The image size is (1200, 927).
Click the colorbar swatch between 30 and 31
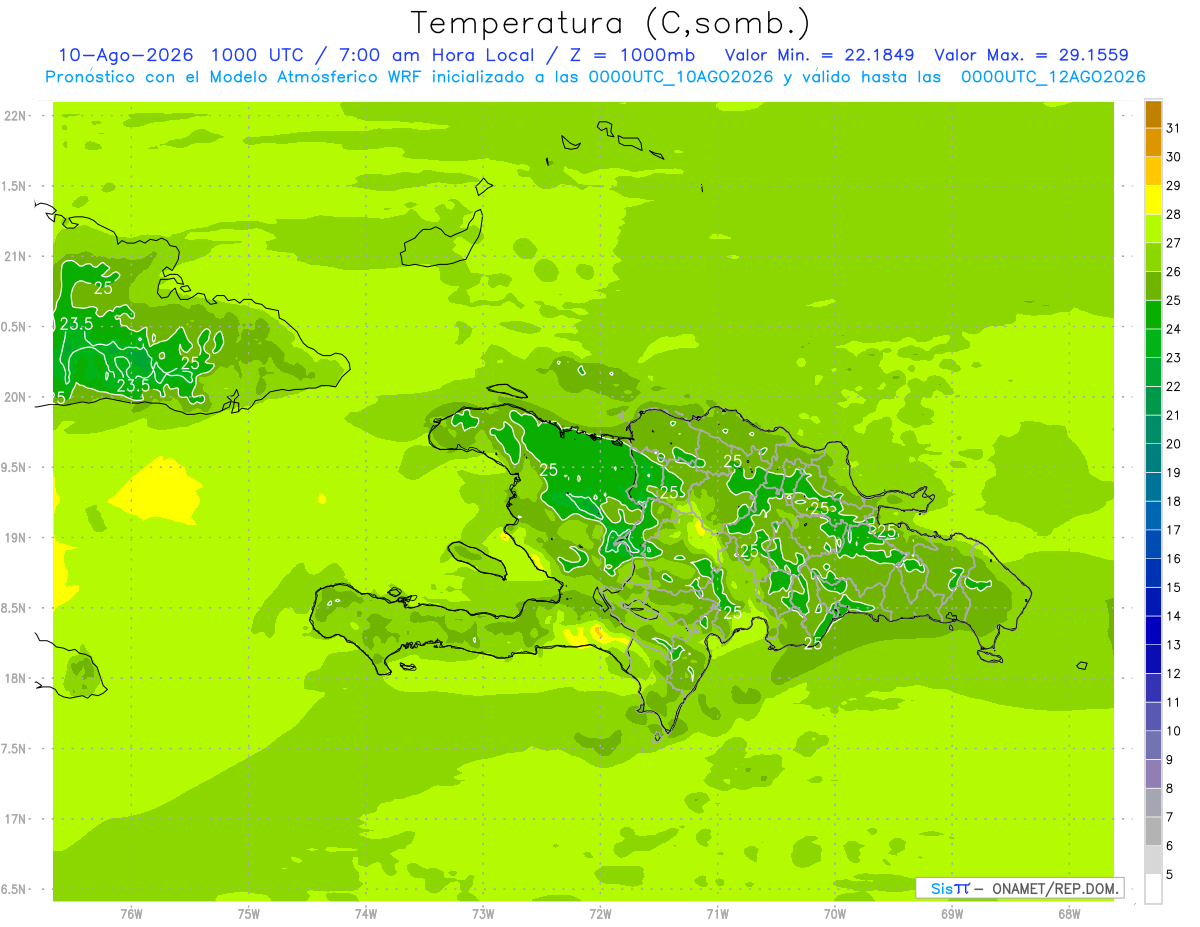(x=1153, y=142)
